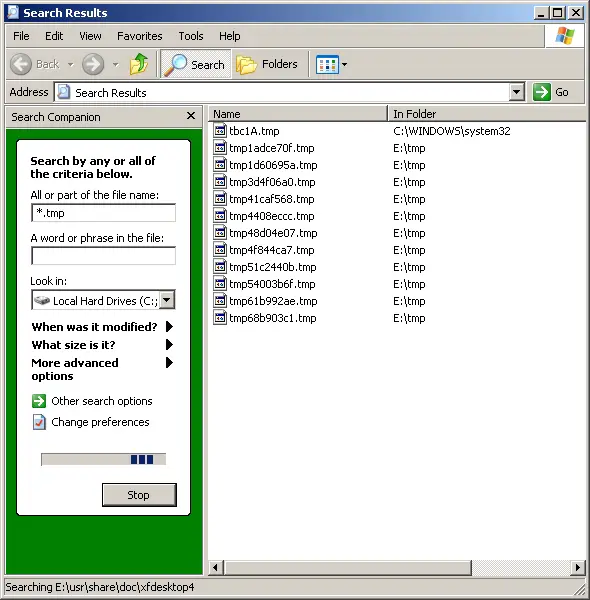
Task: Open the Views icon in the toolbar
Action: click(x=328, y=64)
